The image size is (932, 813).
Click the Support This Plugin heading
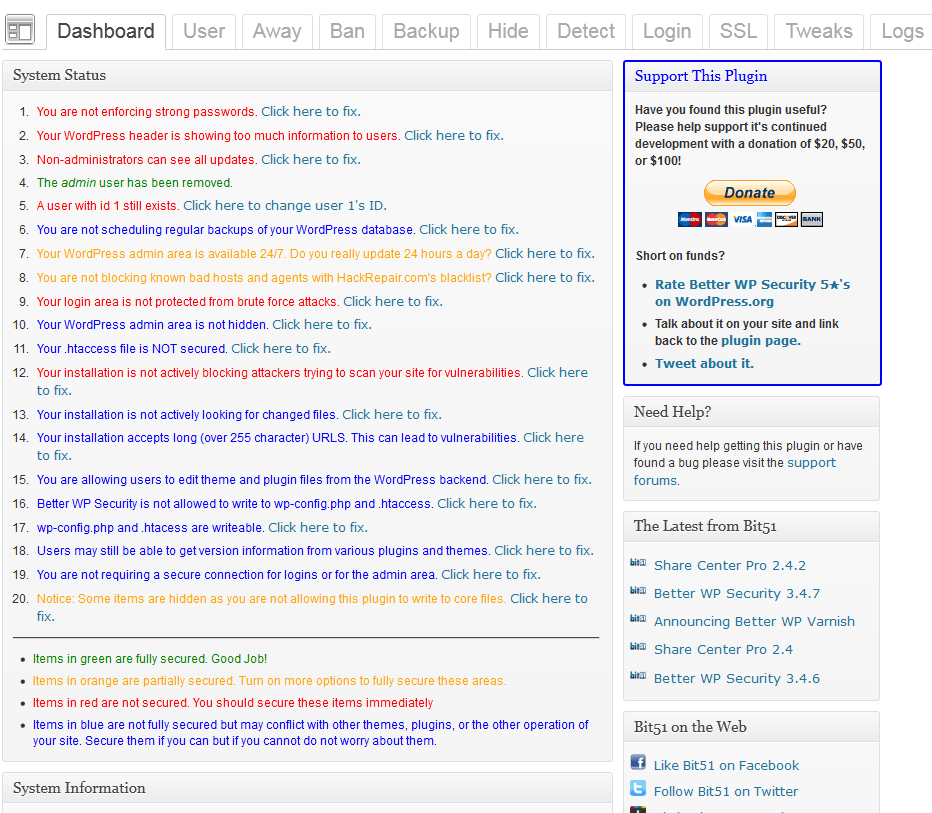[x=701, y=76]
